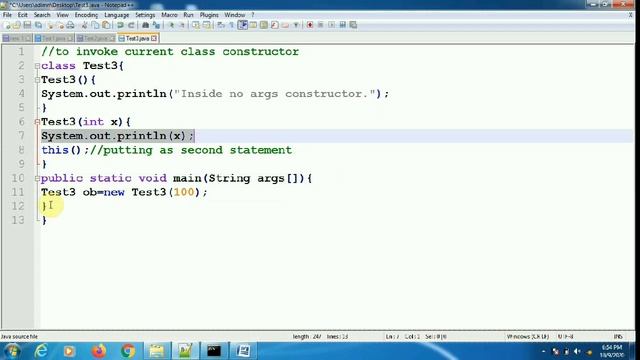
Task: Open the File menu
Action: (x=7, y=15)
